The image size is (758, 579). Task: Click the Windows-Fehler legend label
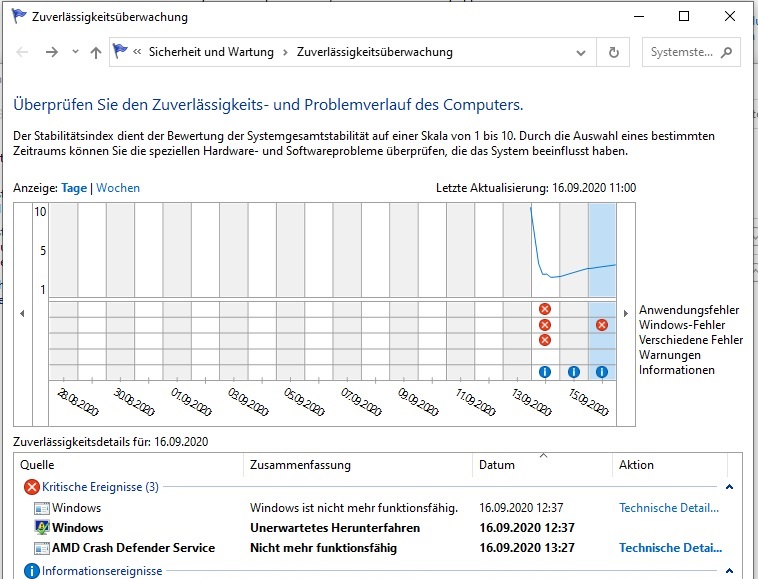click(682, 325)
